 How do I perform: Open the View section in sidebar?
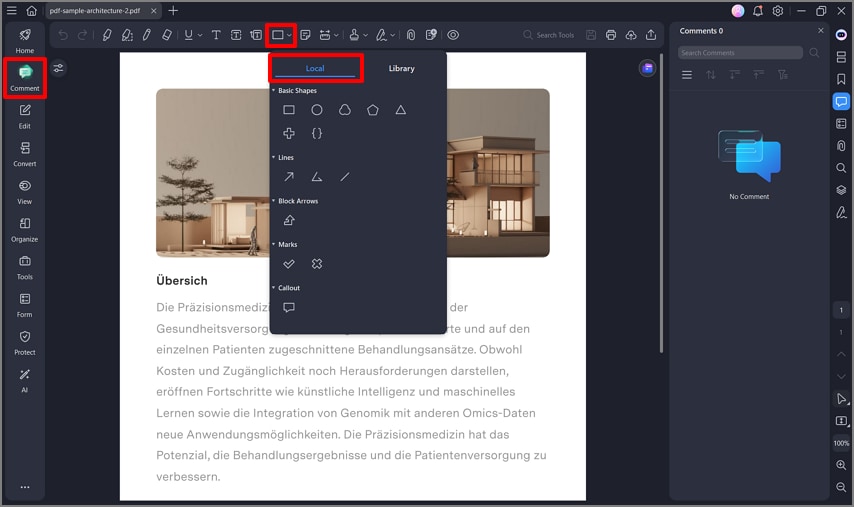25,192
